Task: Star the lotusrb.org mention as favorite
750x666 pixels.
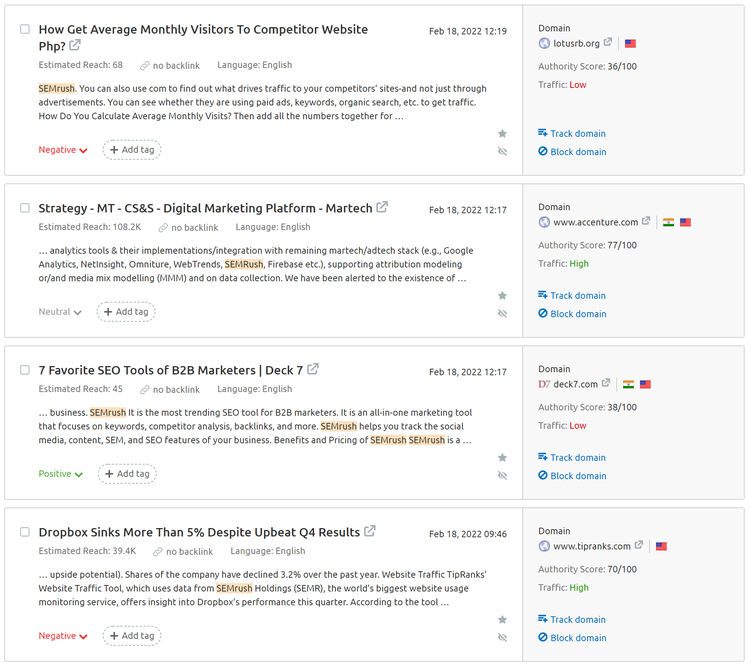Action: tap(502, 133)
